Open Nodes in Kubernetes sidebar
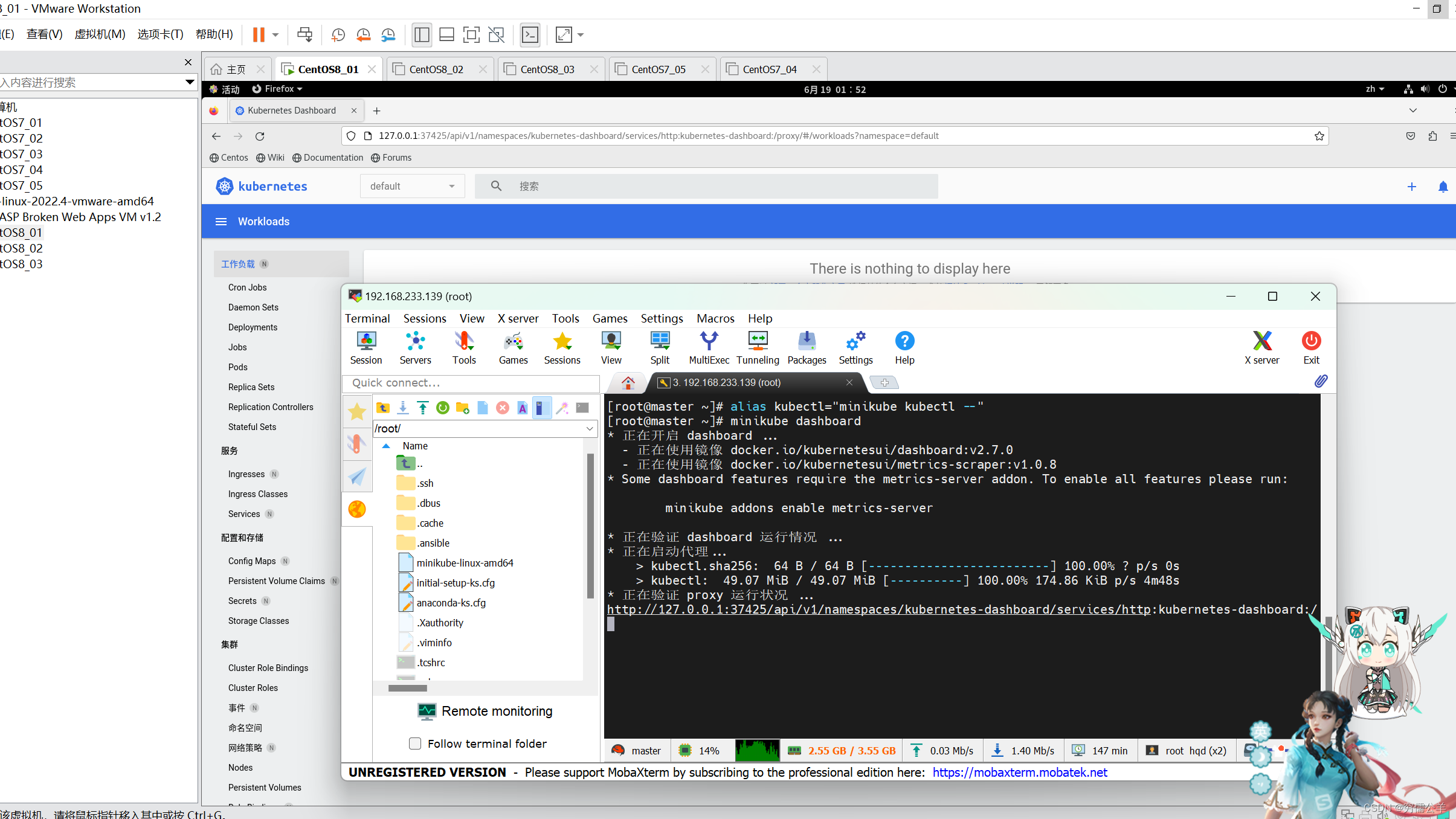The image size is (1456, 819). point(240,768)
